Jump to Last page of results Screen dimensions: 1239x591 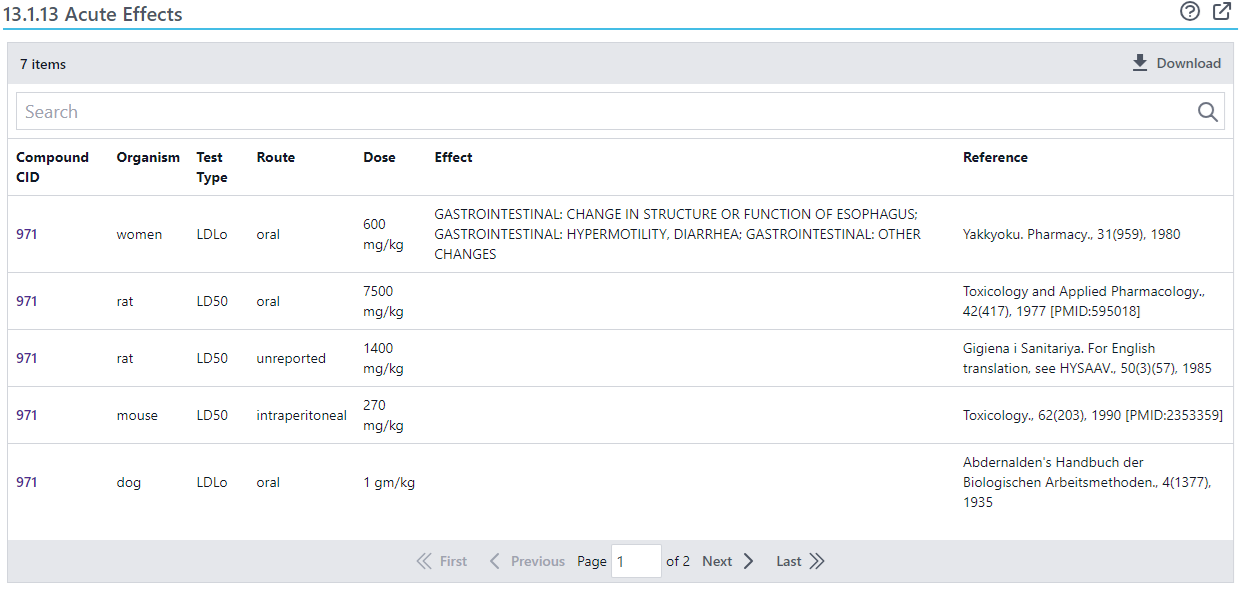click(x=800, y=561)
